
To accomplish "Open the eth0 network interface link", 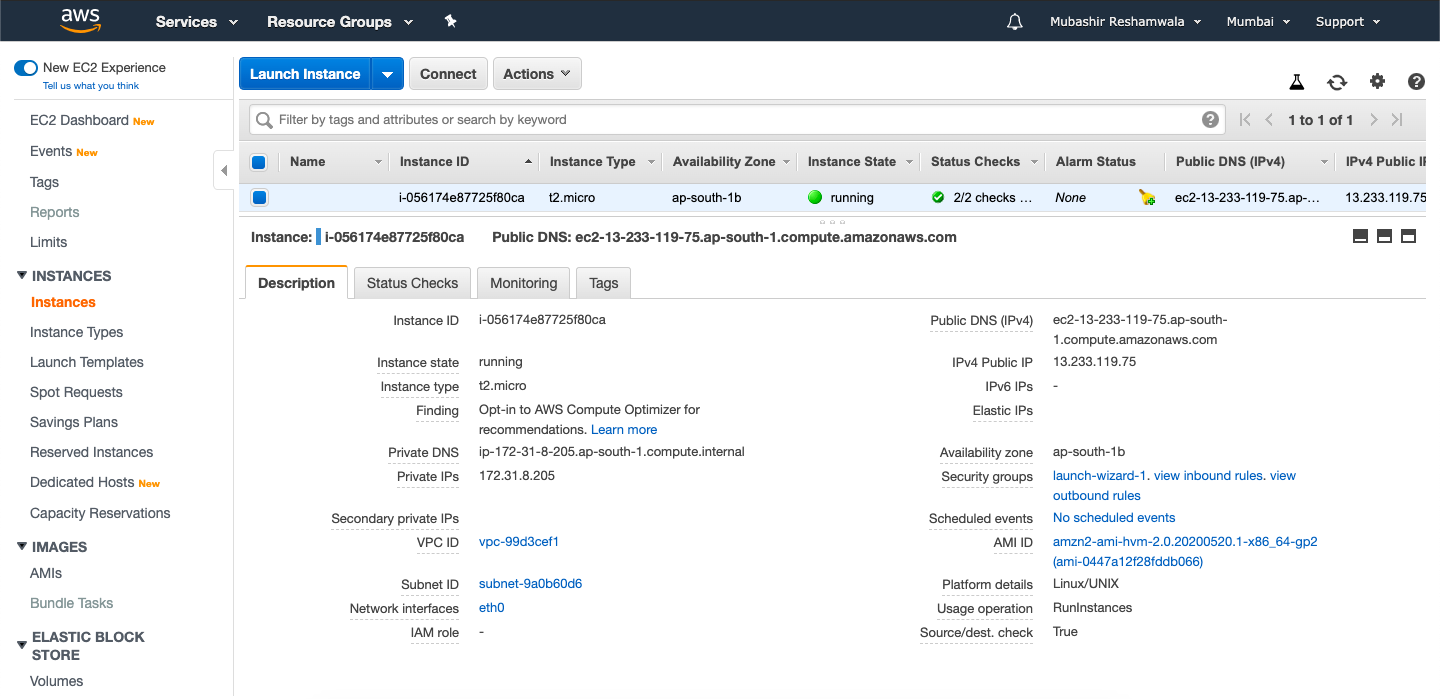I will coord(491,608).
